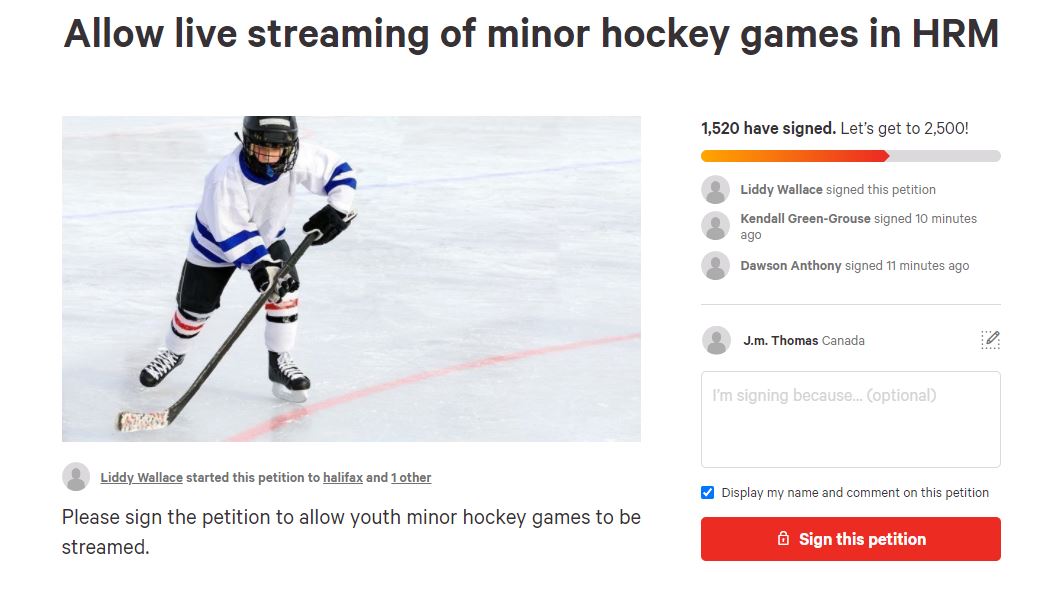Image resolution: width=1050 pixels, height=599 pixels.
Task: Click J.m. Thomas's profile avatar
Action: pyautogui.click(x=716, y=340)
